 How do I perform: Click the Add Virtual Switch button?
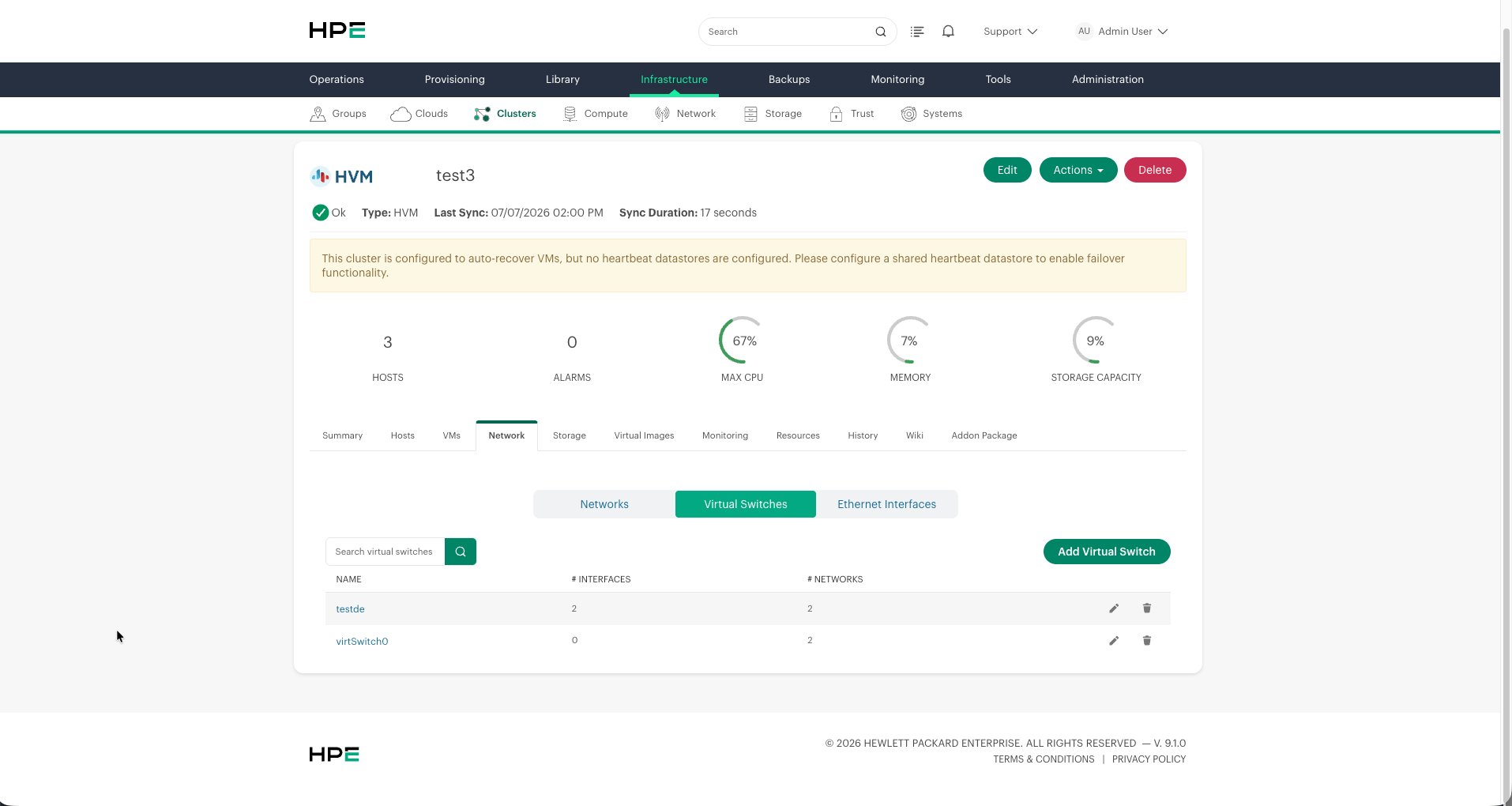click(1107, 552)
